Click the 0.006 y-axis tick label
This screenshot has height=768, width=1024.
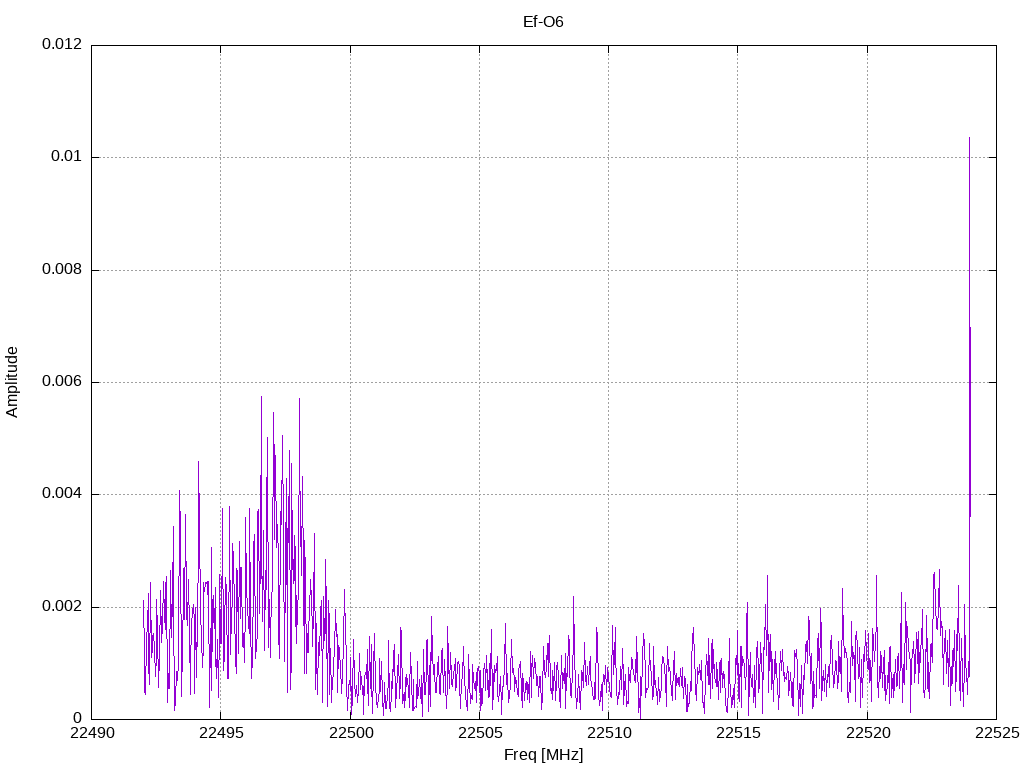62,382
